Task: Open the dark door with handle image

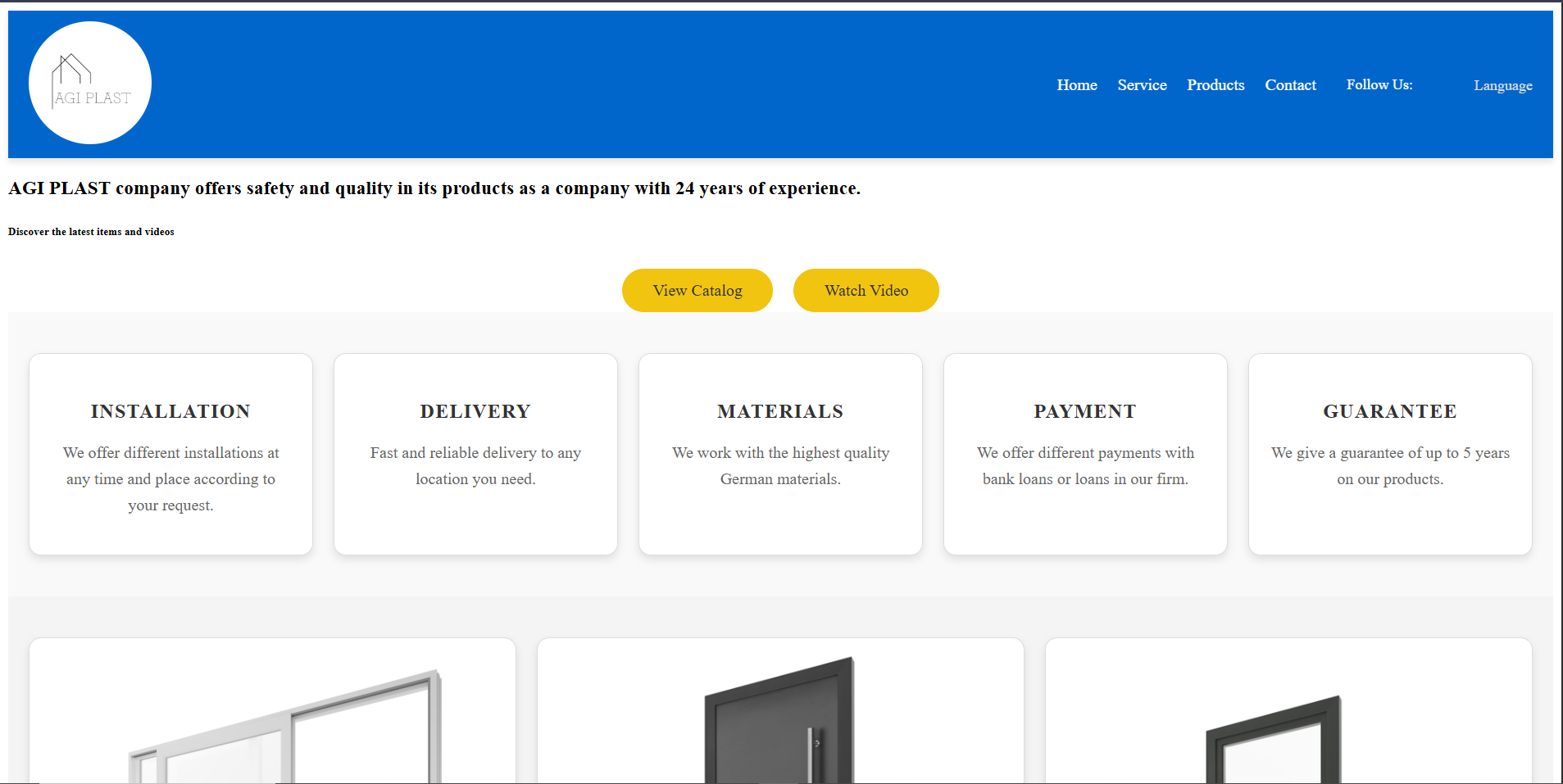Action: pyautogui.click(x=779, y=723)
